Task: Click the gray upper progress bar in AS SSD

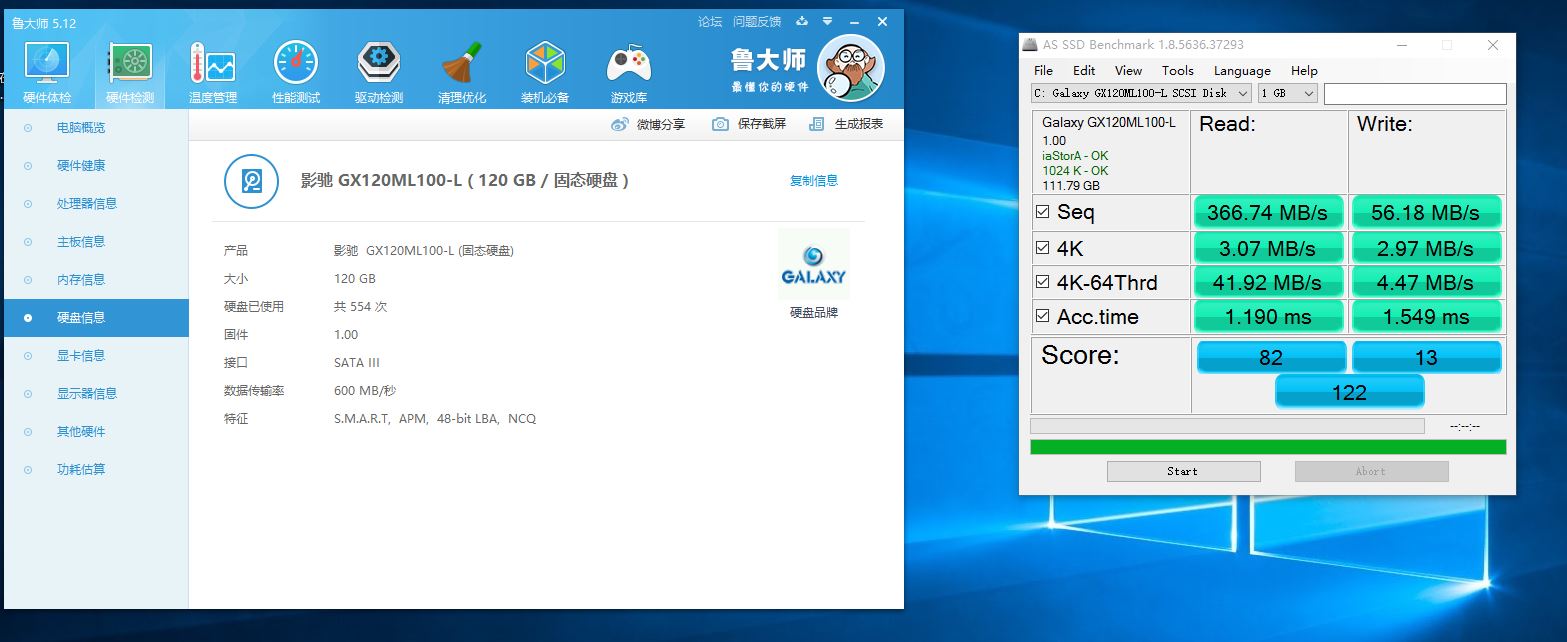Action: (1227, 426)
